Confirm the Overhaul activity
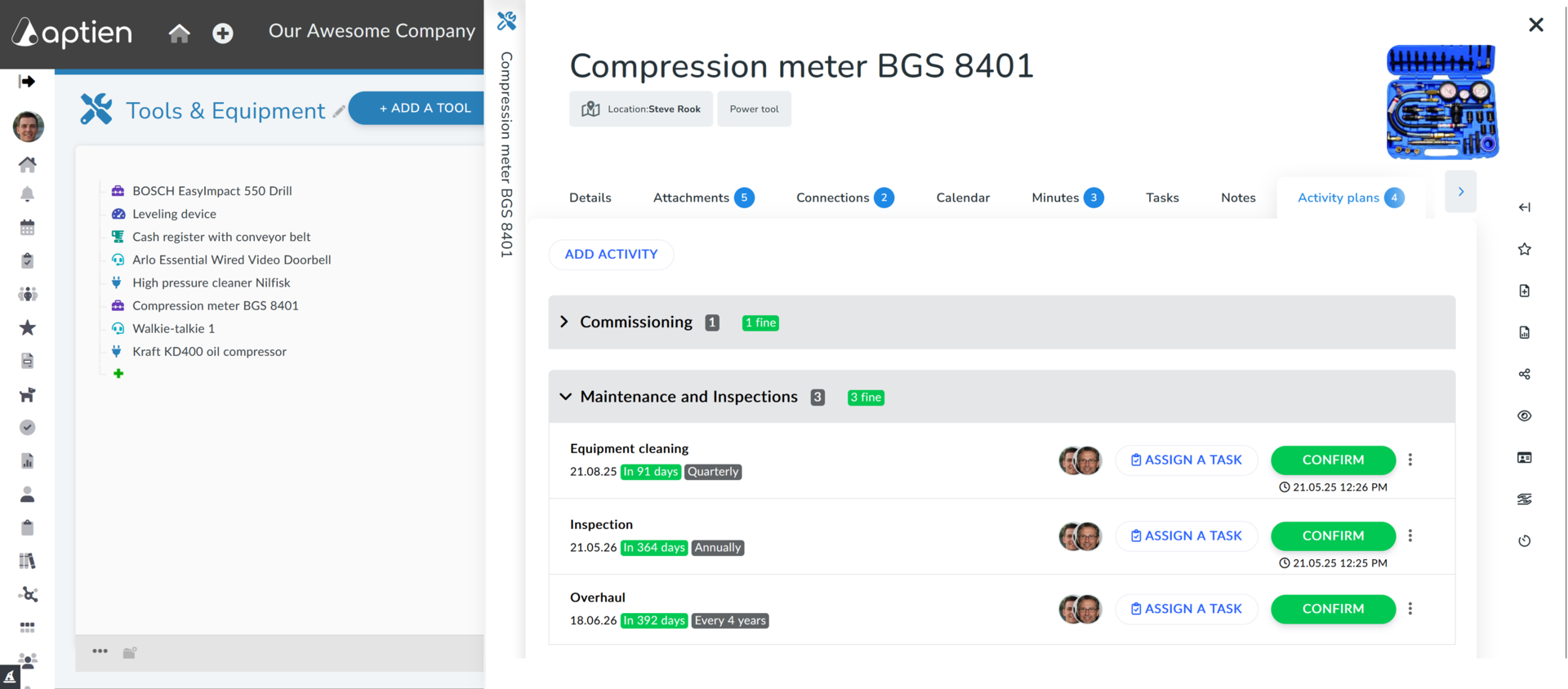This screenshot has height=689, width=1568. 1333,609
